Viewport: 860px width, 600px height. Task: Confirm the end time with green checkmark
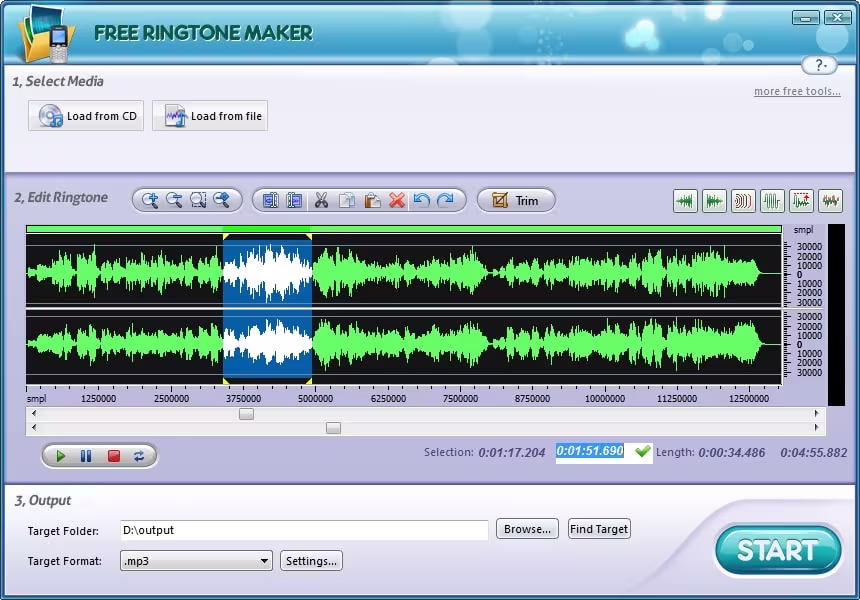click(643, 451)
